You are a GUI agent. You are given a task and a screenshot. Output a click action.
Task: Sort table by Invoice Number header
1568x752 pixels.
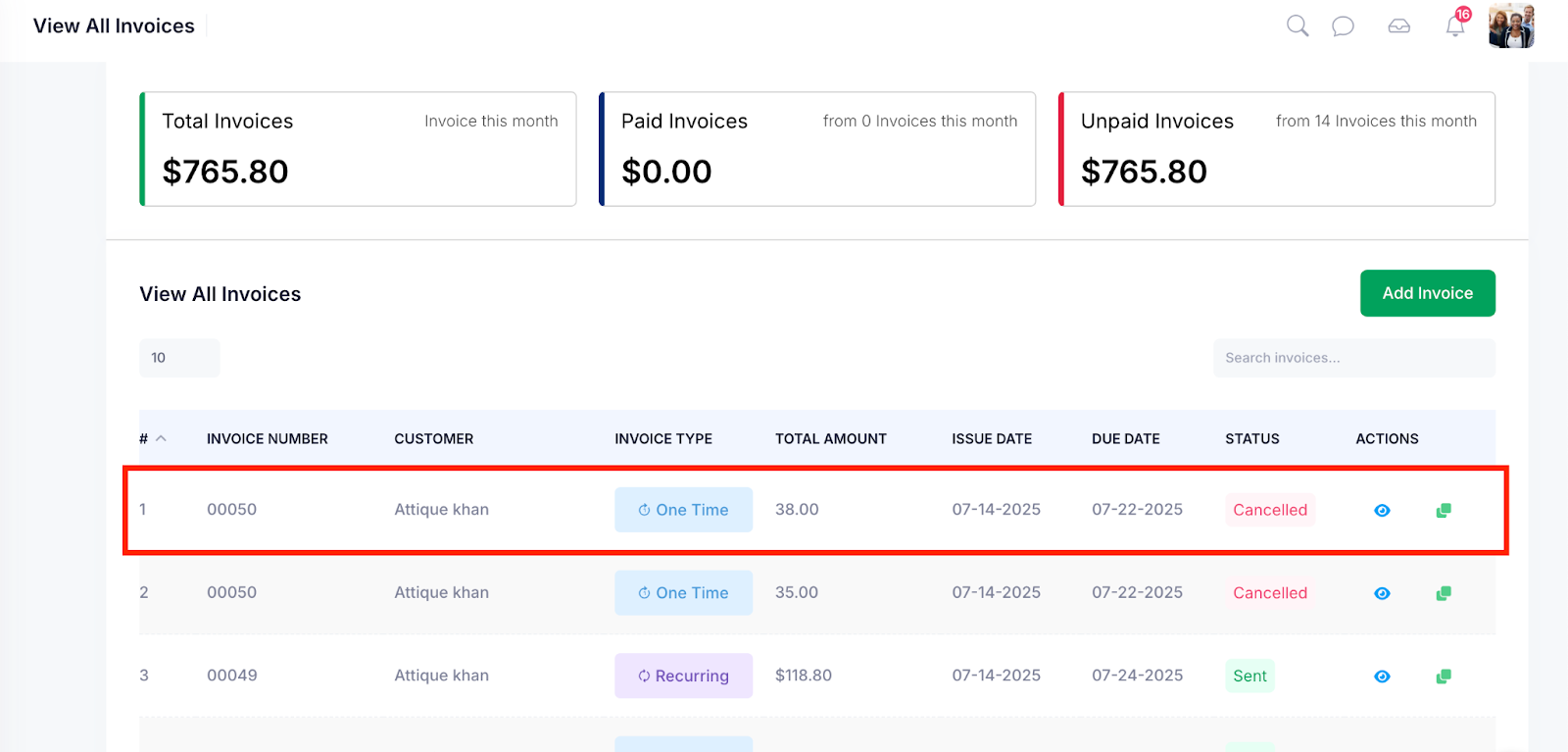point(268,438)
